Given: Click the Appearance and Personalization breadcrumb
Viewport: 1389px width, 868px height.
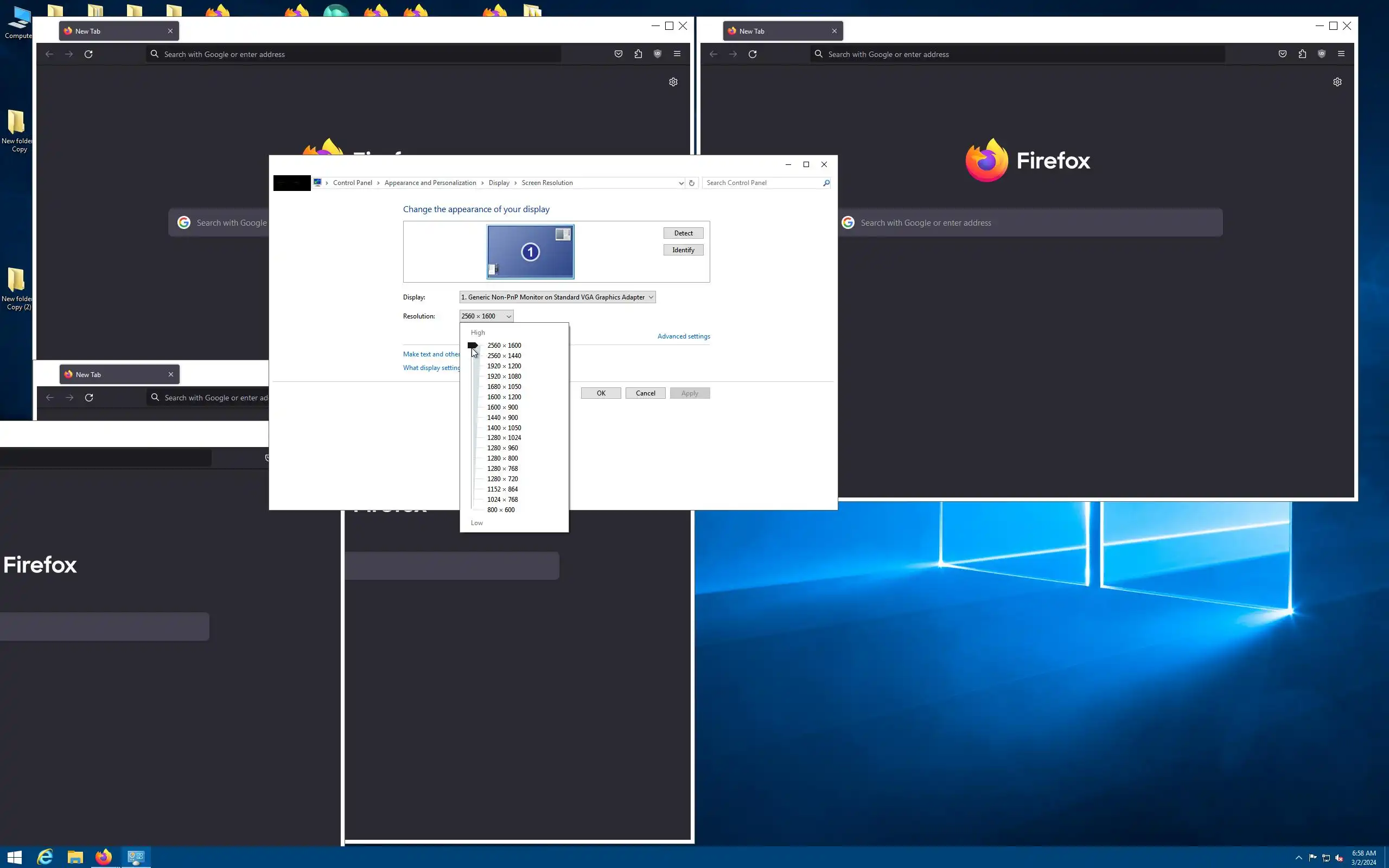Looking at the screenshot, I should [x=430, y=183].
